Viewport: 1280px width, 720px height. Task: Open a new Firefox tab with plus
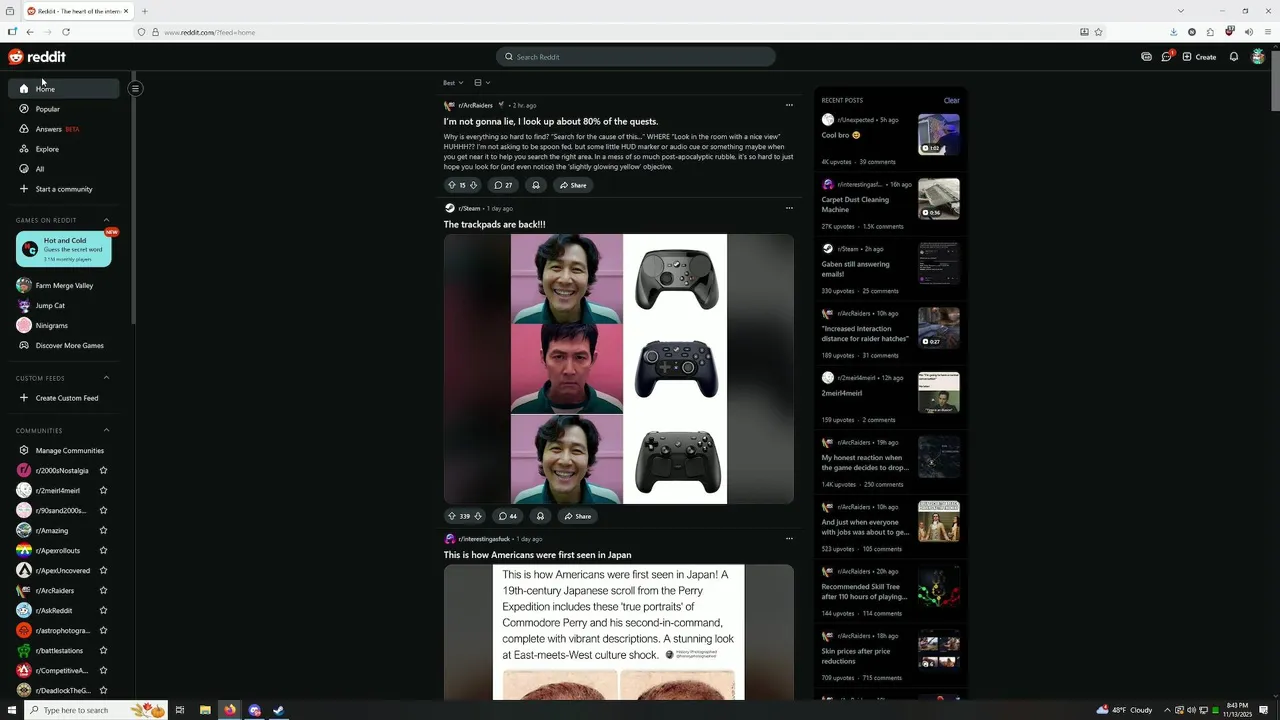[x=145, y=11]
